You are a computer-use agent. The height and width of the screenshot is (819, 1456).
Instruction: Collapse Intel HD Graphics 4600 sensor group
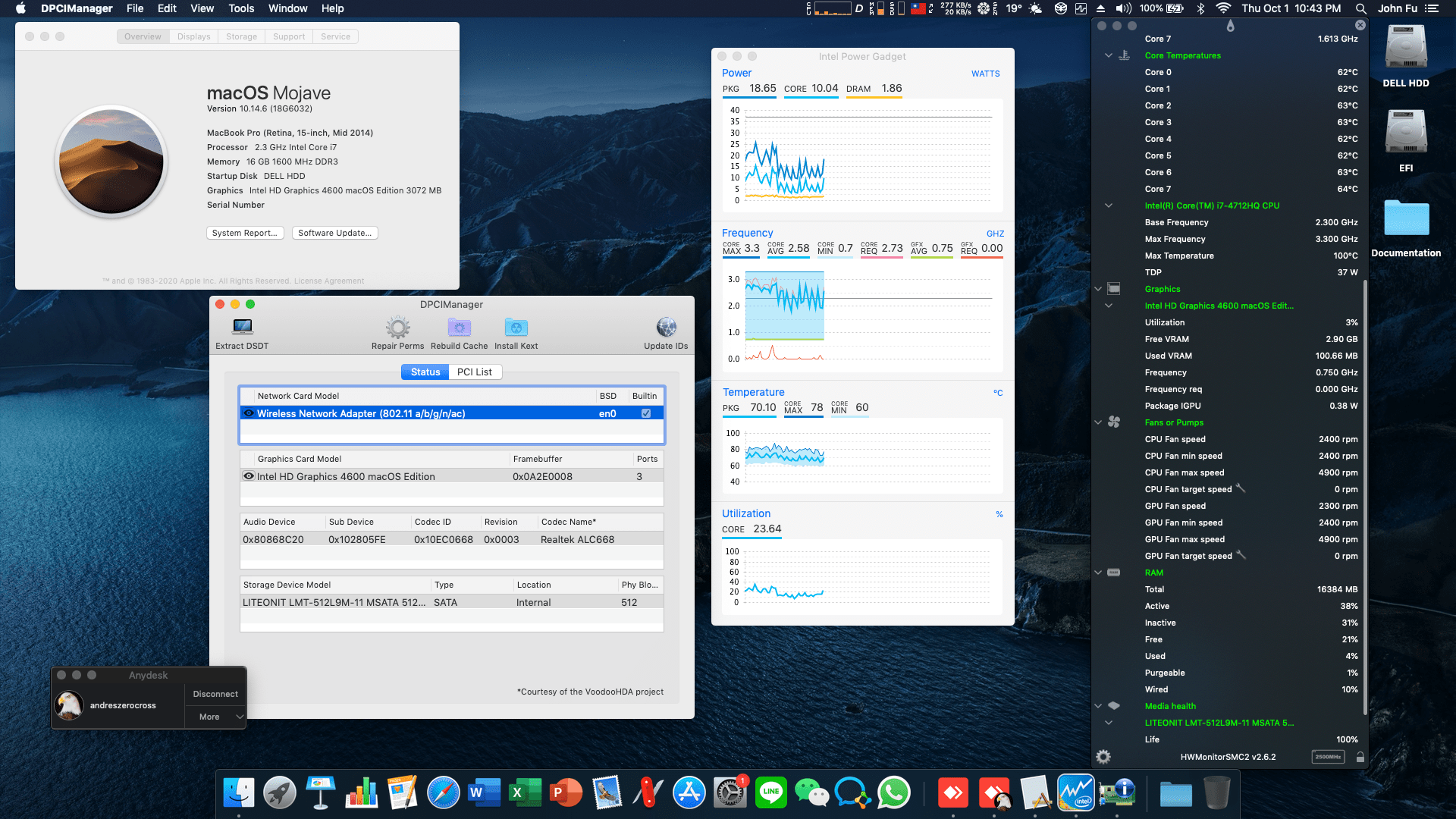[x=1109, y=306]
